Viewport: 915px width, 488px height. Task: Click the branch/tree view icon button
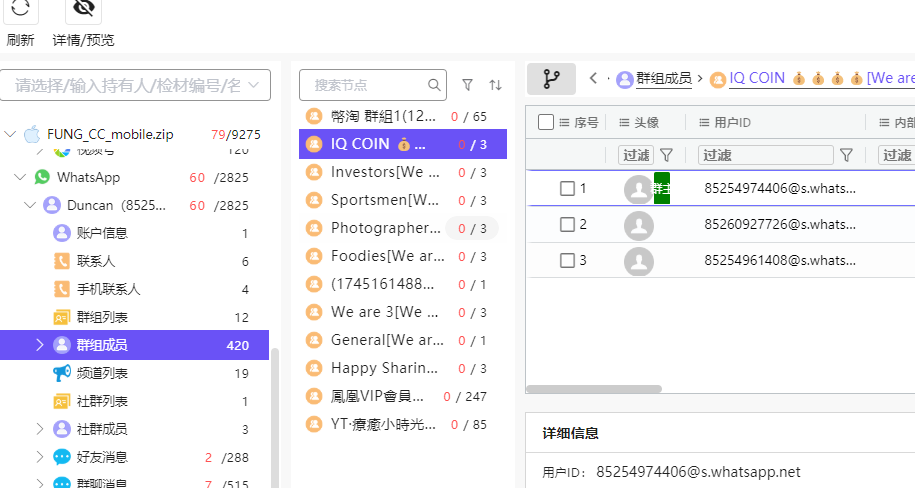click(551, 79)
